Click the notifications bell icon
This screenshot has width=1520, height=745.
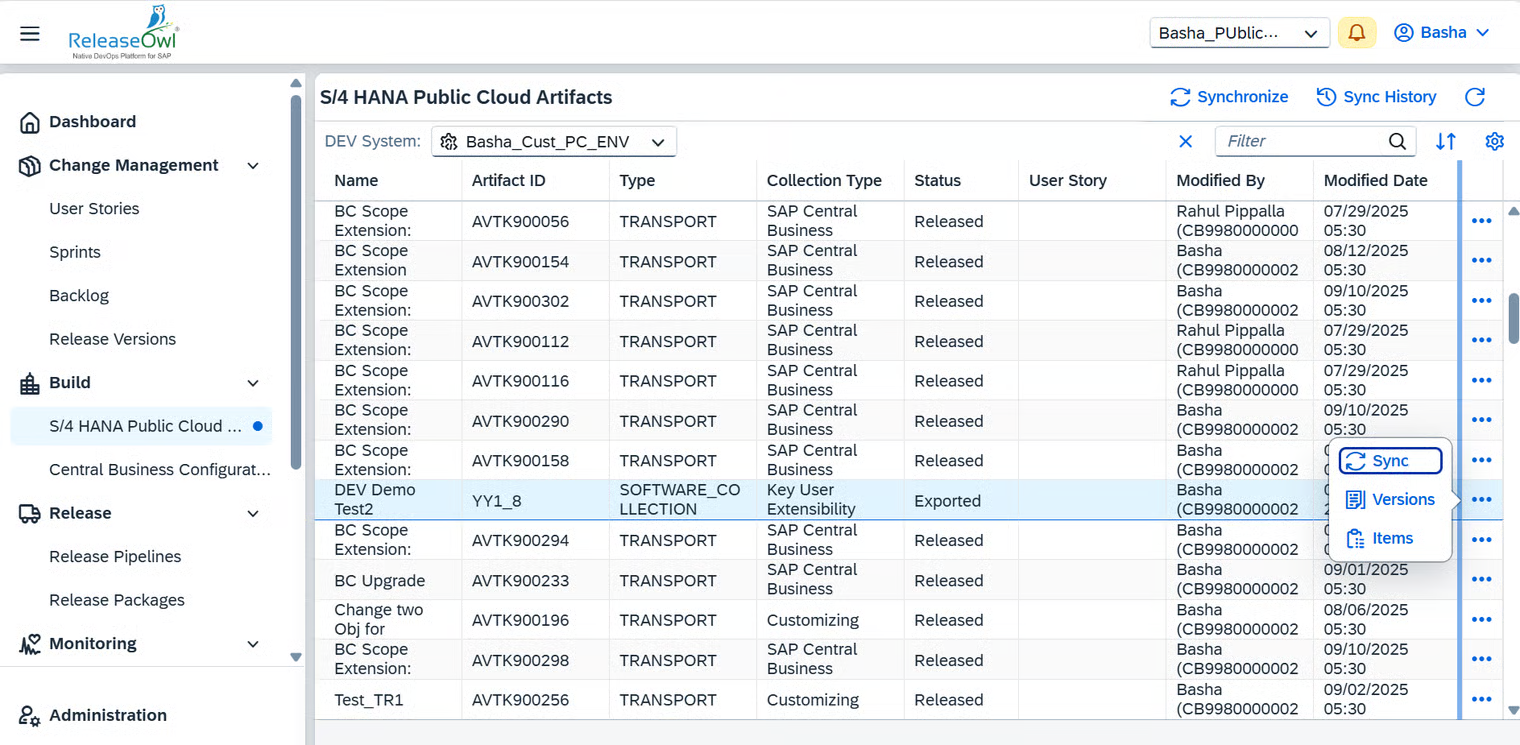[1356, 33]
